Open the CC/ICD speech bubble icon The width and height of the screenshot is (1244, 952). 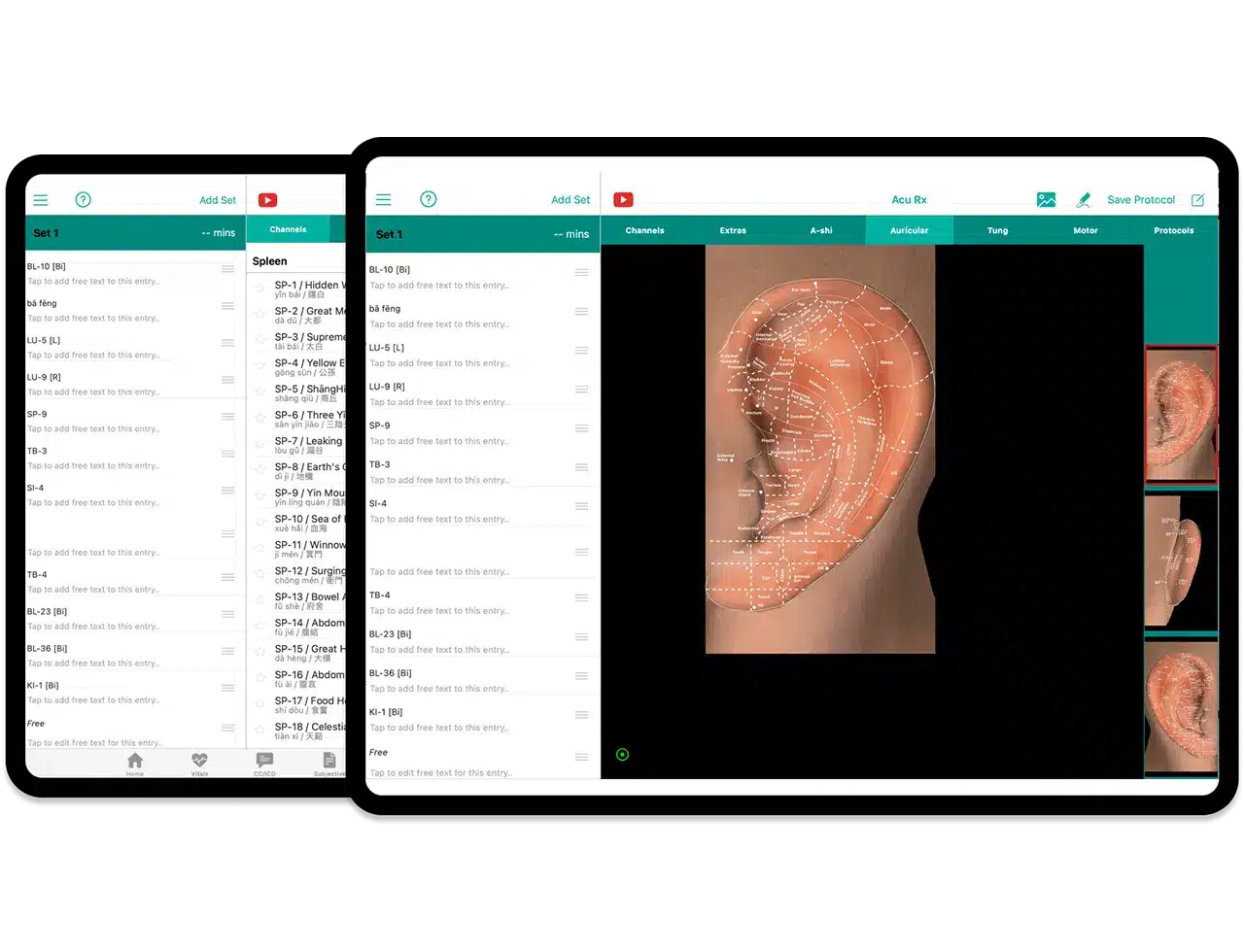(264, 763)
